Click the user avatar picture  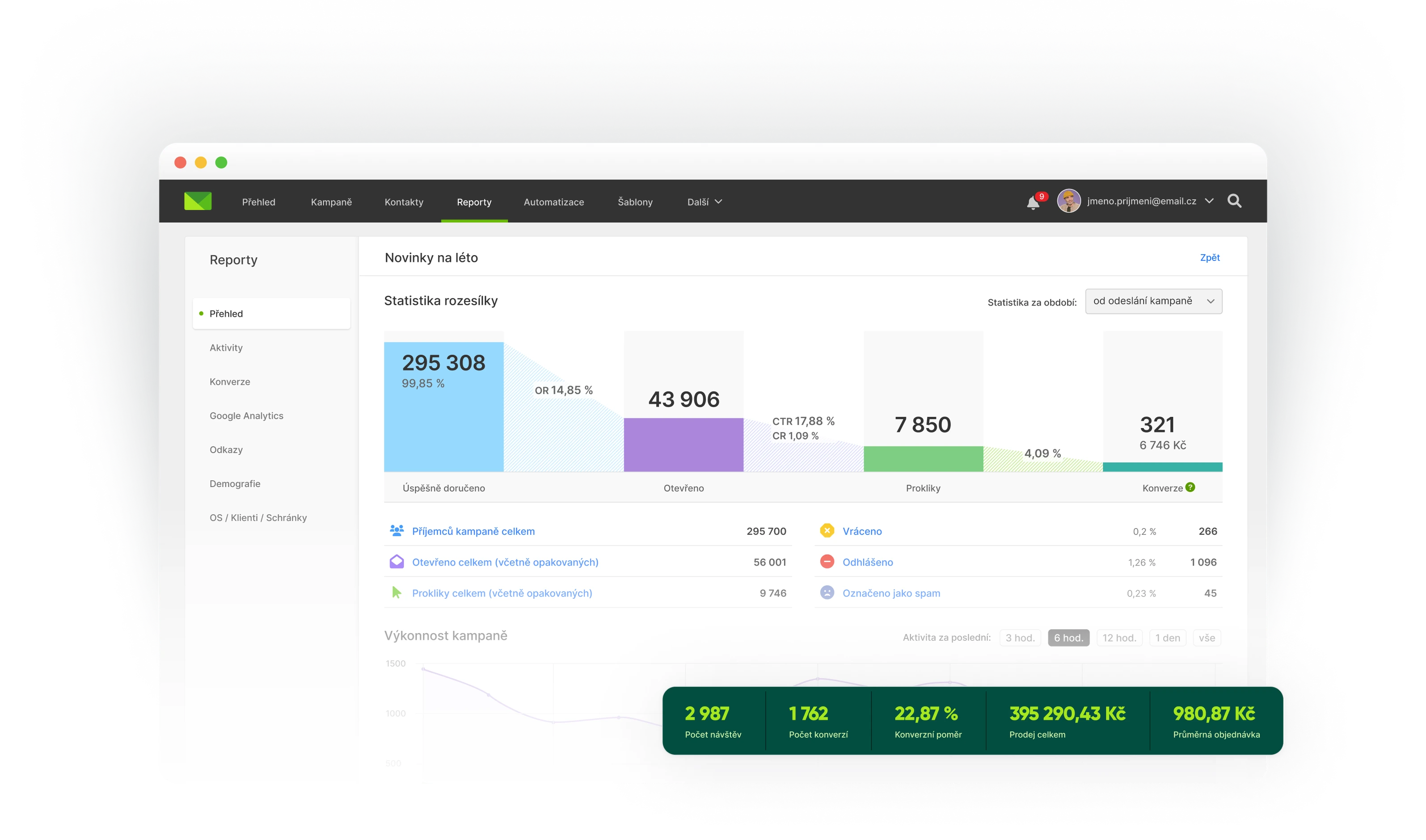pos(1069,201)
